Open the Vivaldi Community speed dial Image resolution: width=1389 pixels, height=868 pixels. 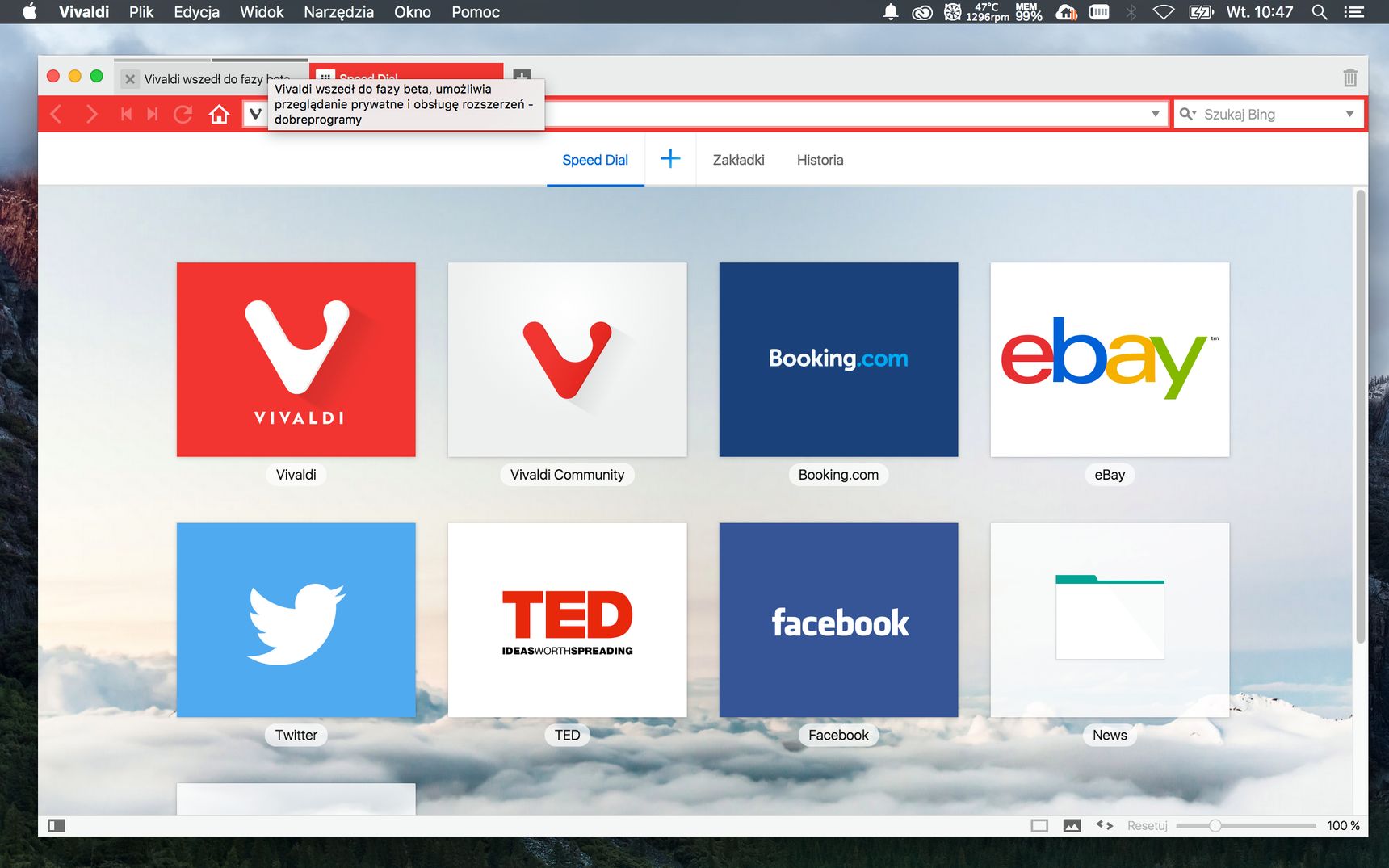[568, 359]
